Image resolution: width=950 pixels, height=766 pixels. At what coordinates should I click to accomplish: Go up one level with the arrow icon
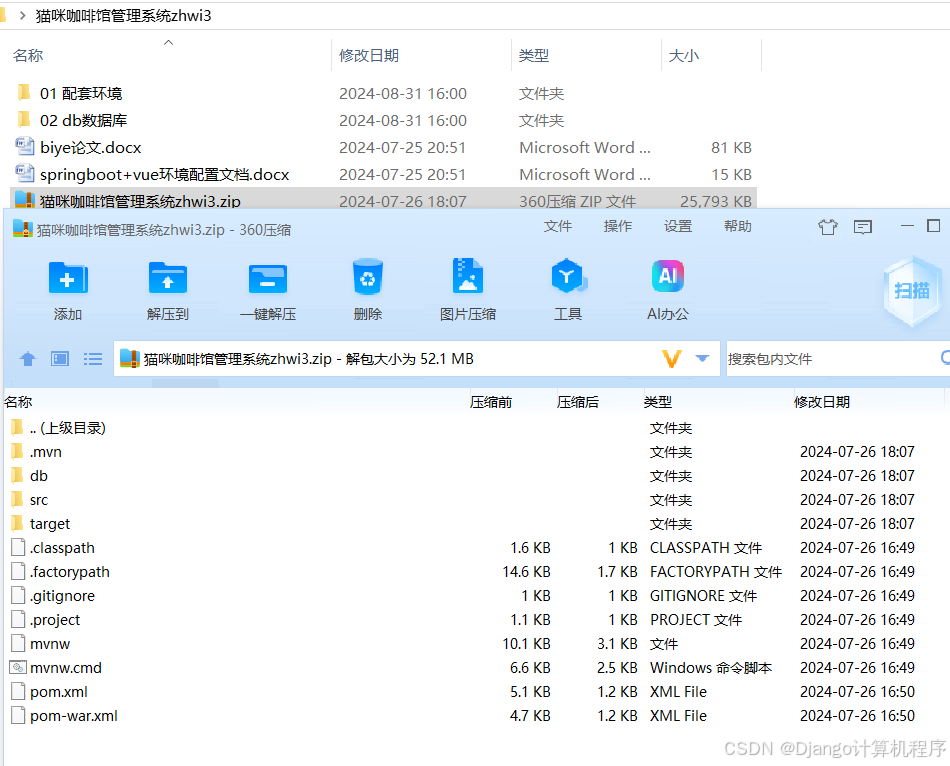click(27, 359)
